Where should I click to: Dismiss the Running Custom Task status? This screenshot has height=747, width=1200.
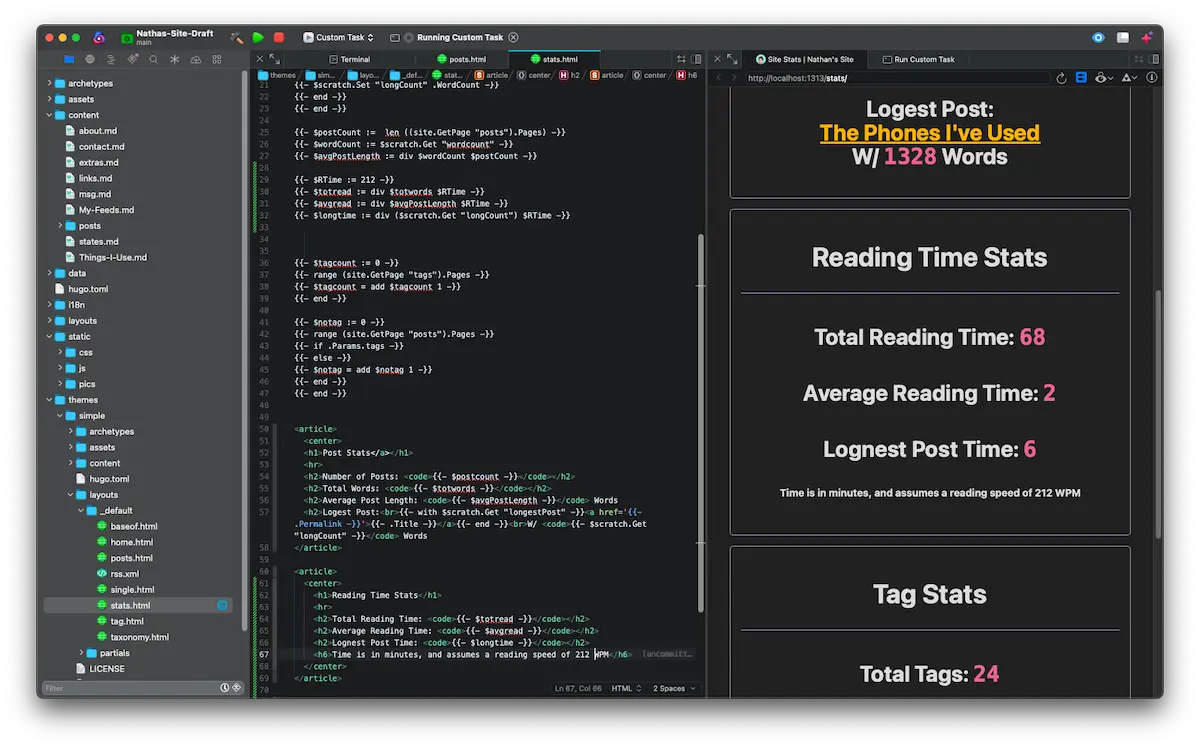513,37
